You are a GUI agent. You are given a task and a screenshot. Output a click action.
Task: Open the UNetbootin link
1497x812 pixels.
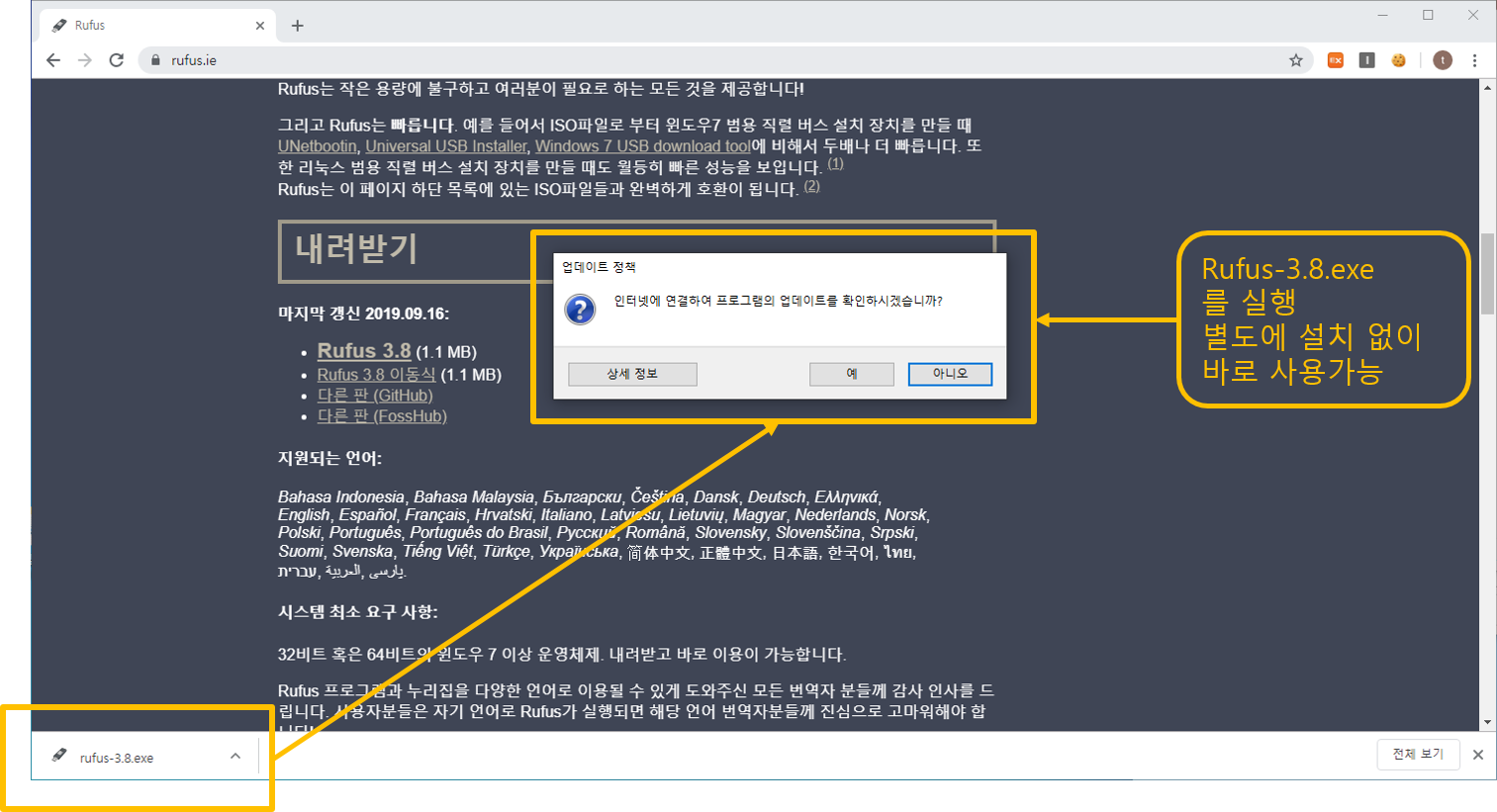[318, 146]
